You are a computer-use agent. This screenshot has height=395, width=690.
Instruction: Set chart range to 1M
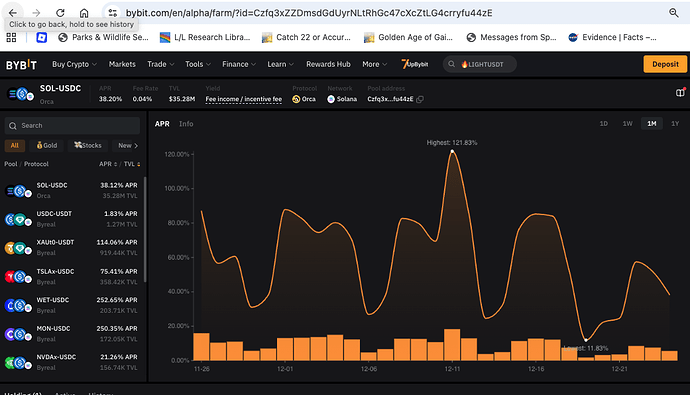coord(652,124)
